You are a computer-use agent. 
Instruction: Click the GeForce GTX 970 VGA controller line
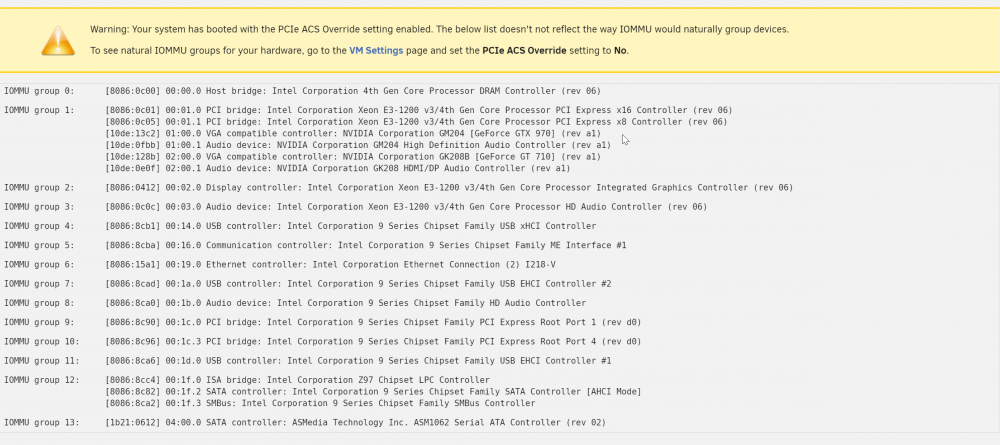353,133
